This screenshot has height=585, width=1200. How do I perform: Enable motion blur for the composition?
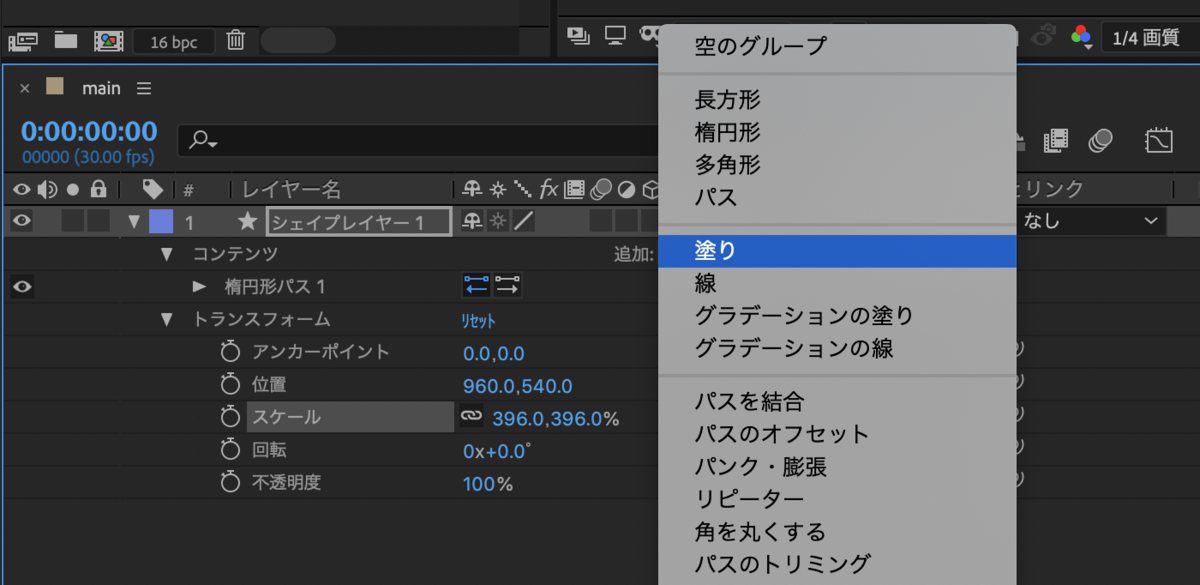pyautogui.click(x=1100, y=142)
